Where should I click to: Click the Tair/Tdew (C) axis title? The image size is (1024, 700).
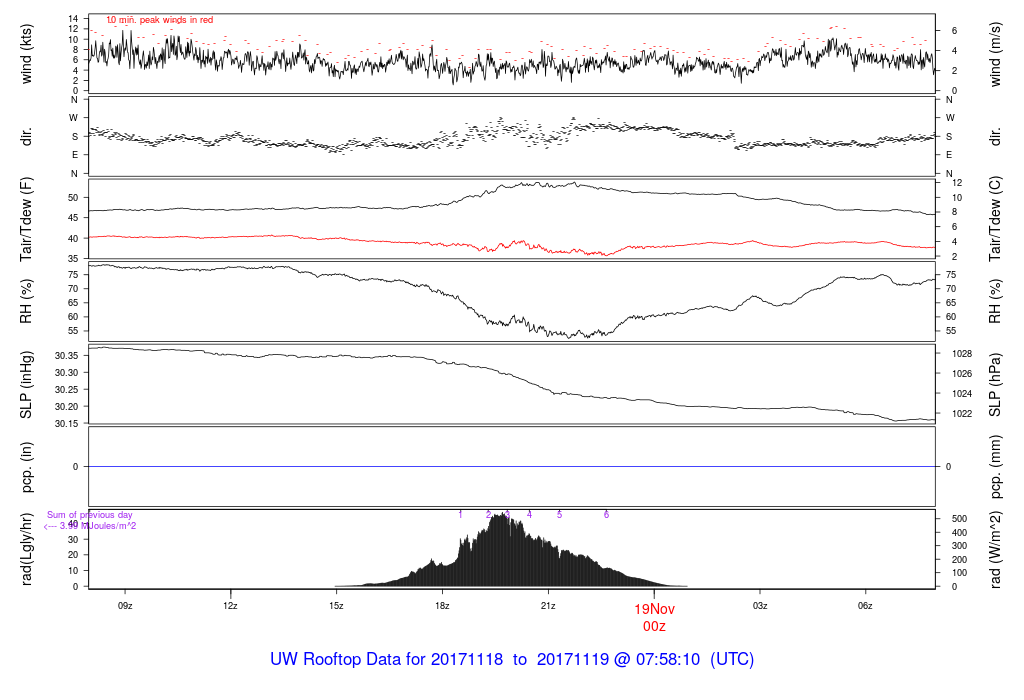995,219
